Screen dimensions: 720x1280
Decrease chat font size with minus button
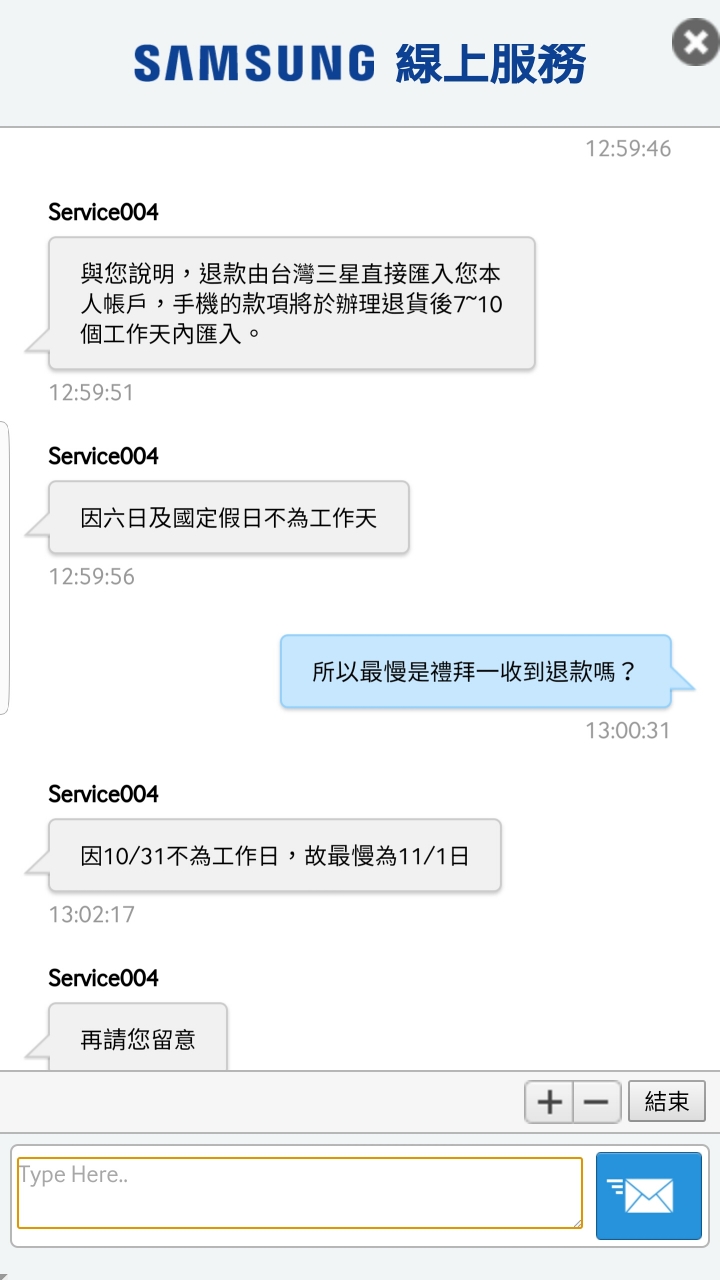tap(596, 1102)
